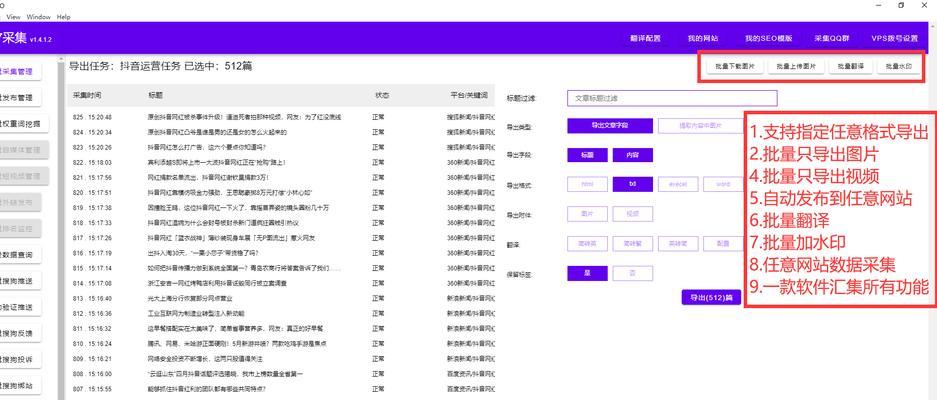Choose word as the export format

coord(723,184)
